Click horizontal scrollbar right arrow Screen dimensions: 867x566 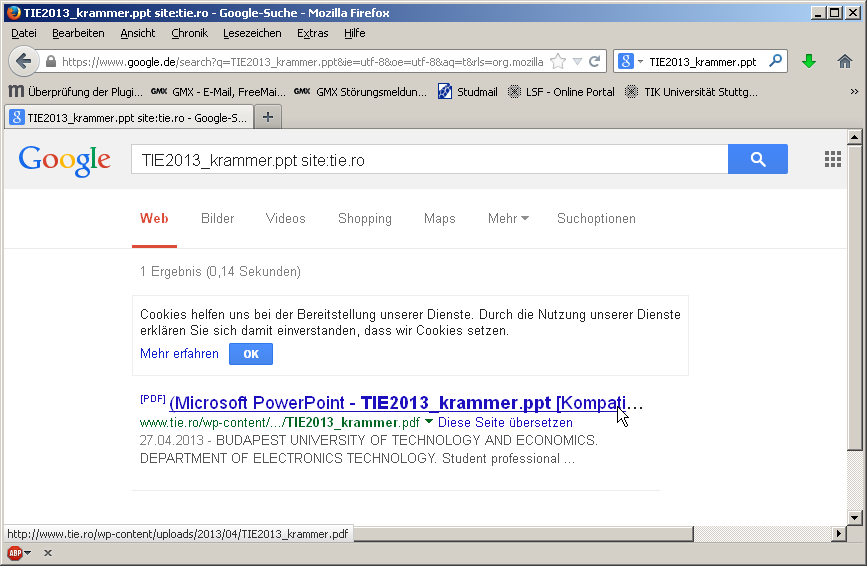[x=839, y=533]
